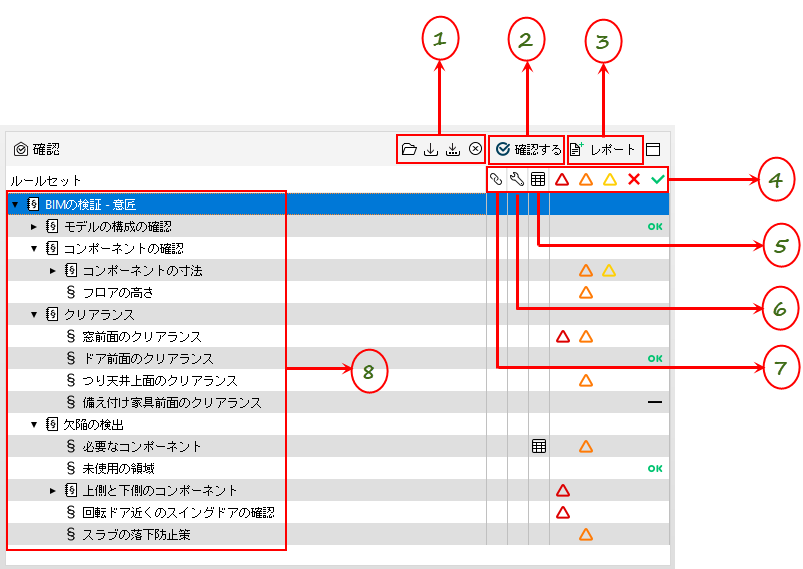This screenshot has width=803, height=569.
Task: Click yellow triangle in コンポーネントの寸法 row
Action: pyautogui.click(x=609, y=270)
